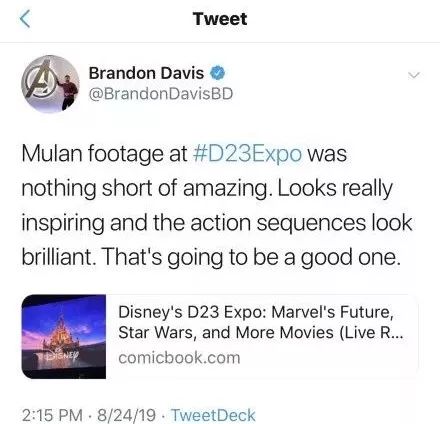Open the #D23Expo hashtag
Image resolution: width=440 pixels, height=424 pixels.
coord(247,154)
